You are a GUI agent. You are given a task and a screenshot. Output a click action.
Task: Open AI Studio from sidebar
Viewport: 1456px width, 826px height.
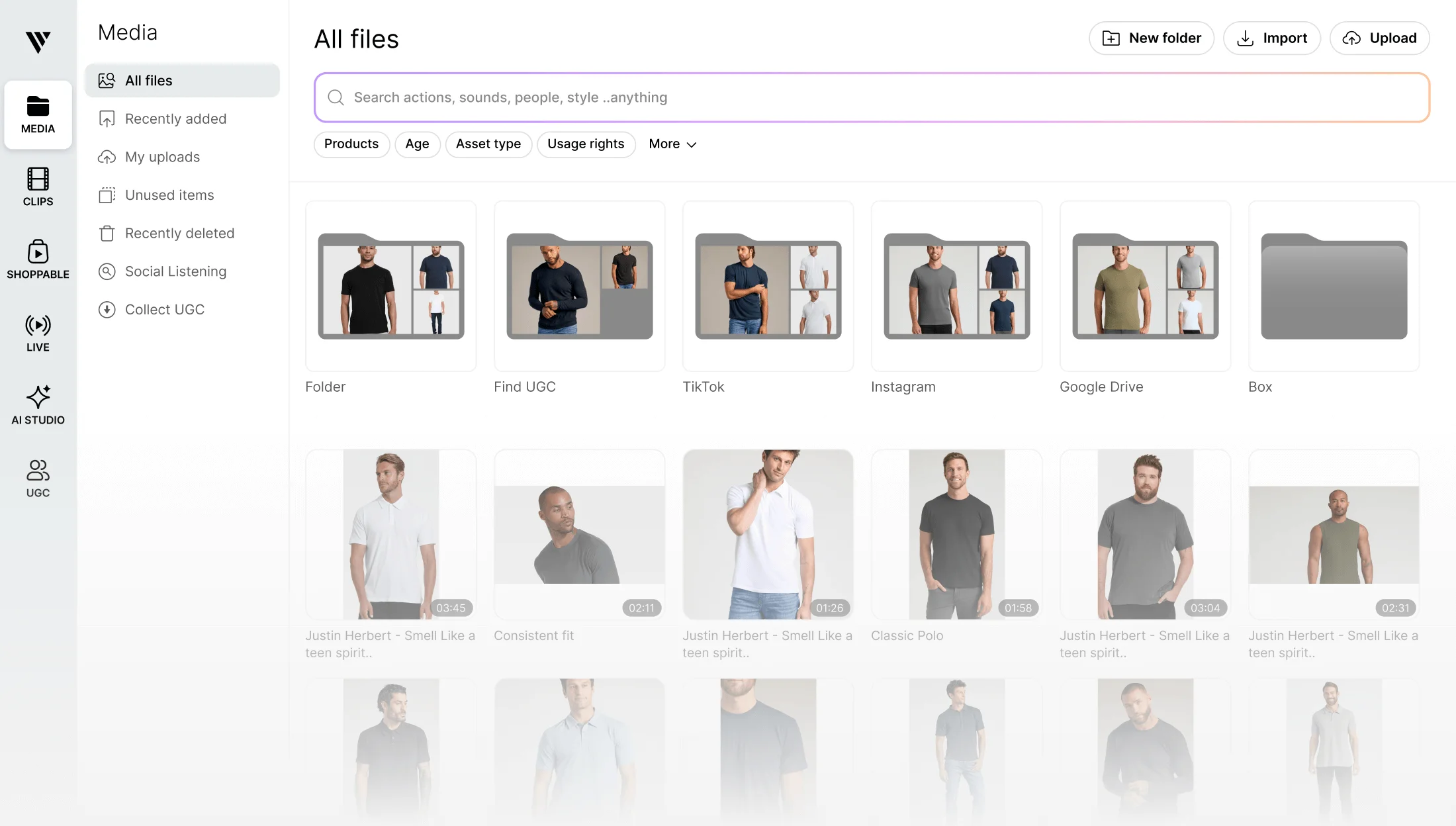38,404
